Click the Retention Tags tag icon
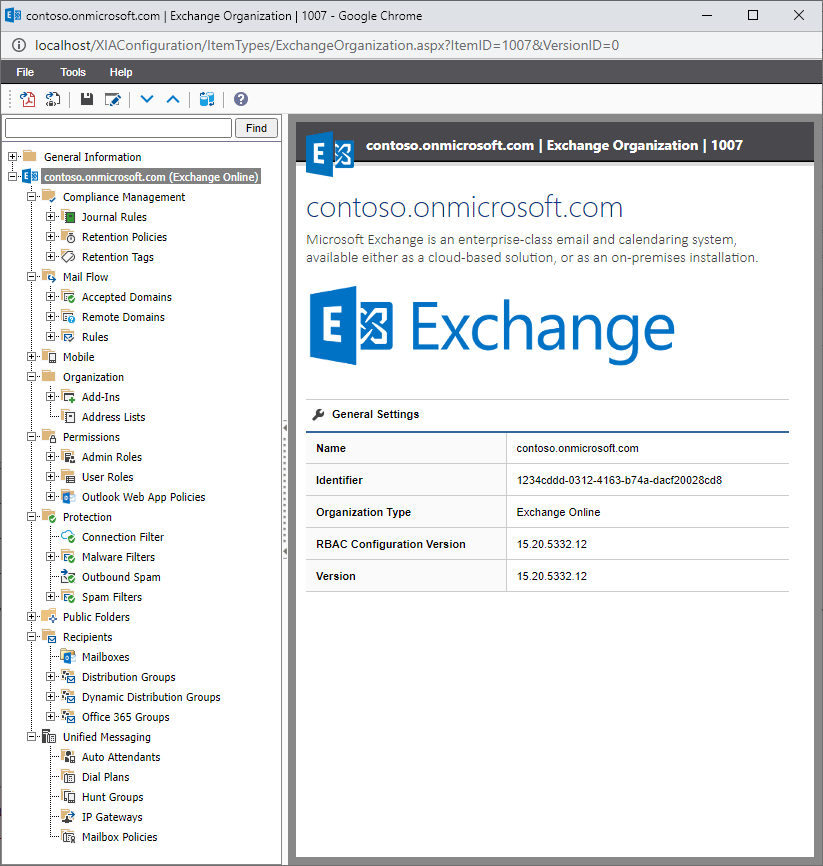This screenshot has width=823, height=866. 68,257
